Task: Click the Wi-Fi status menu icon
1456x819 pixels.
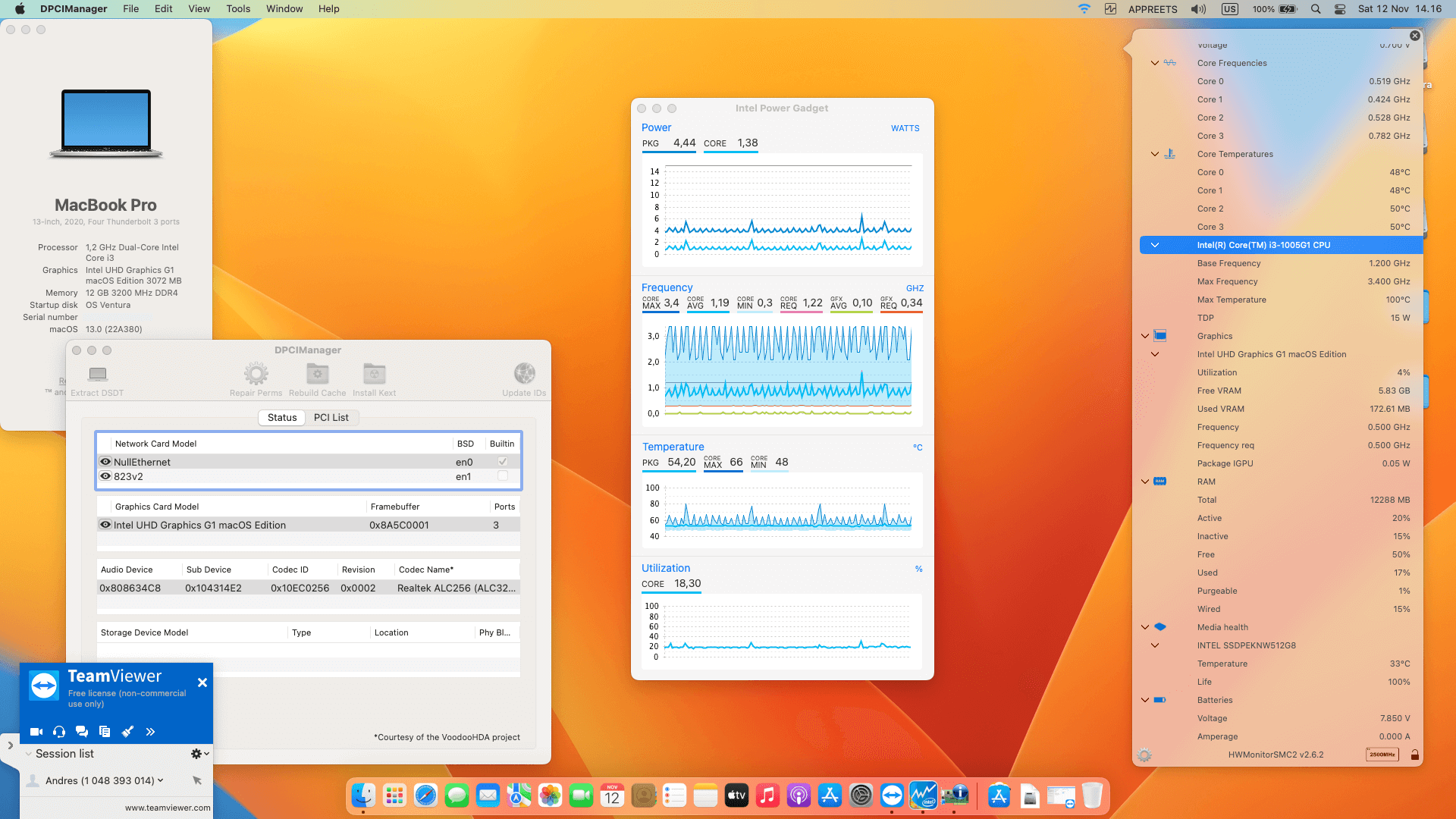Action: (1084, 9)
